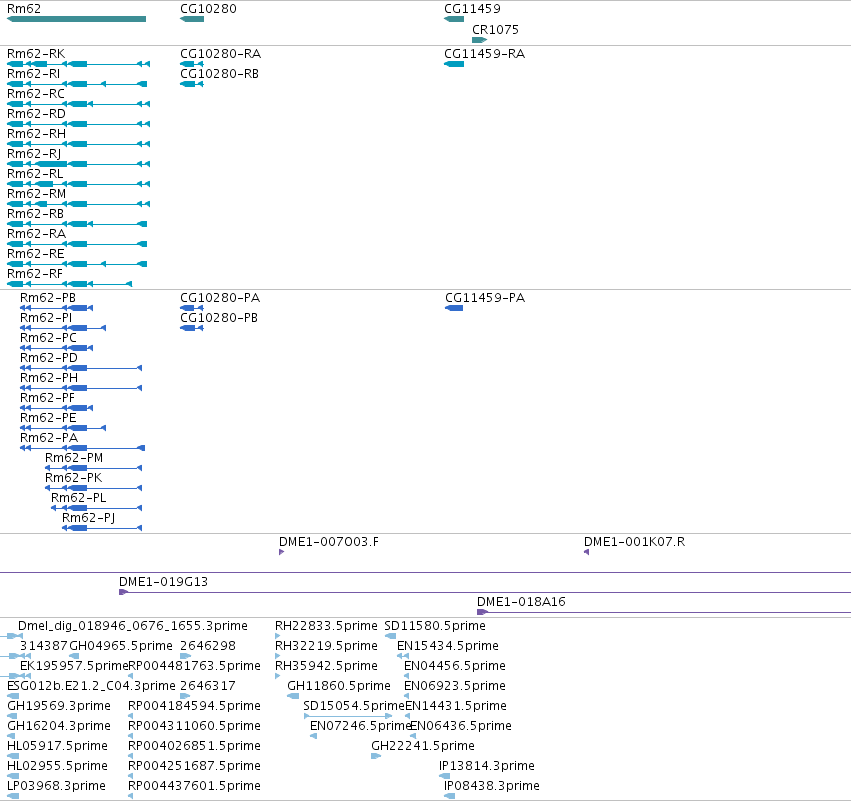Click the CG10280-PA protein label
The width and height of the screenshot is (851, 801).
point(220,298)
